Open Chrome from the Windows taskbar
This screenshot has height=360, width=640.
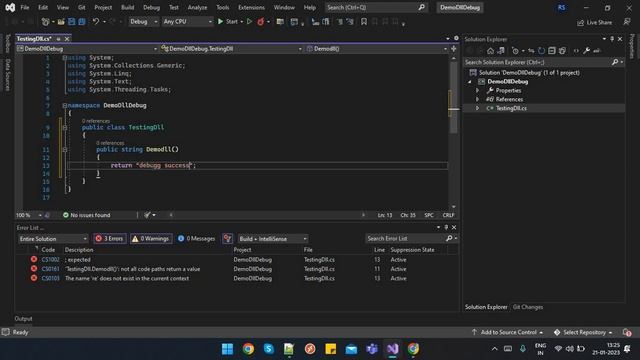[x=248, y=349]
